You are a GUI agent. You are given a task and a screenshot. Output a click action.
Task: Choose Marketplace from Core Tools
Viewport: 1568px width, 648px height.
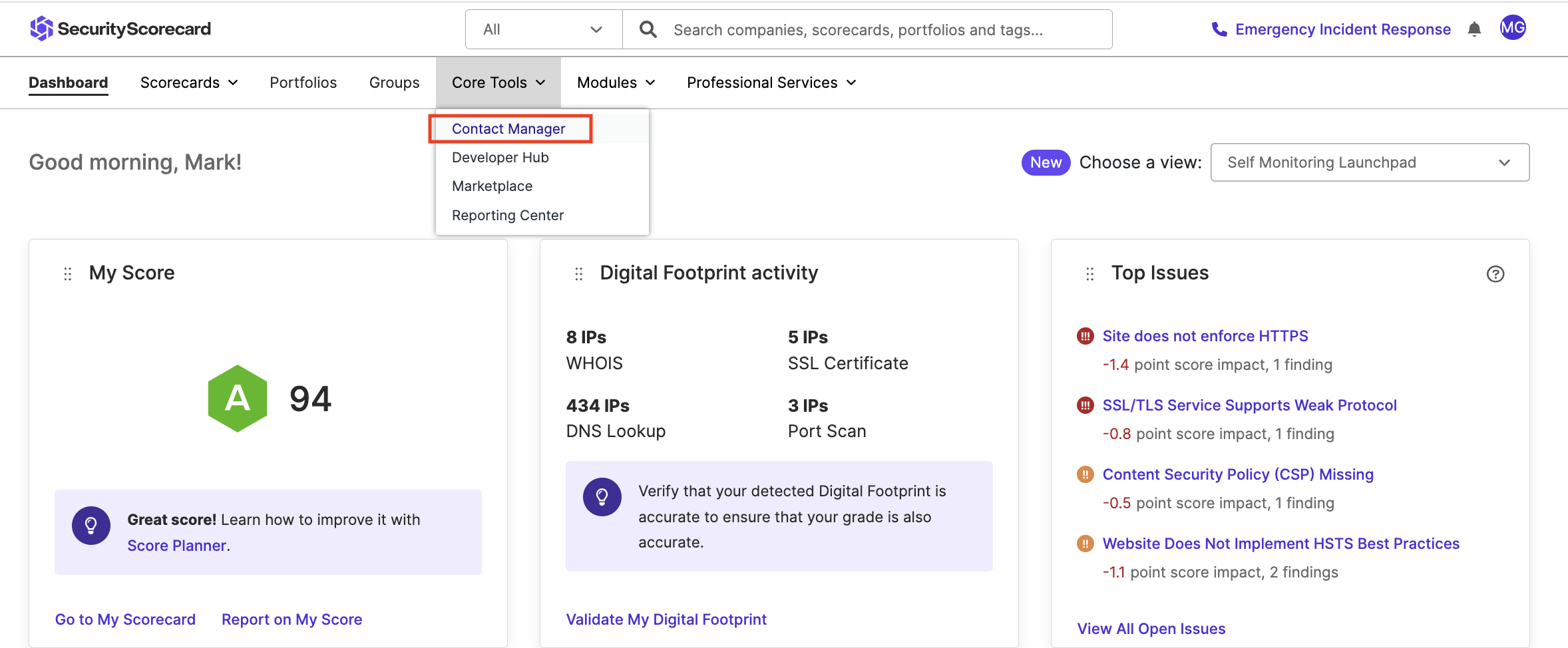[x=492, y=186]
